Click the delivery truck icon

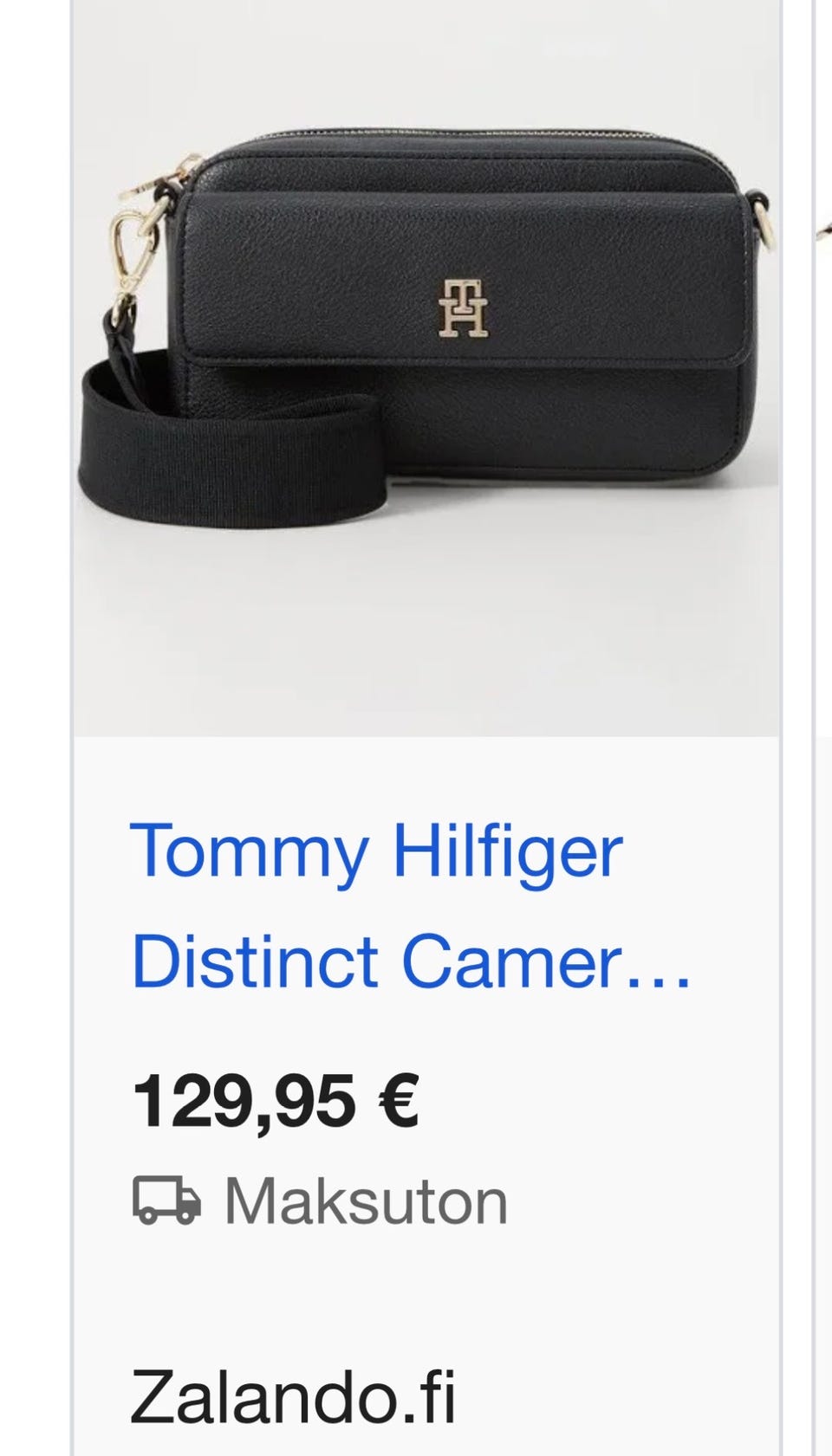[166, 1200]
